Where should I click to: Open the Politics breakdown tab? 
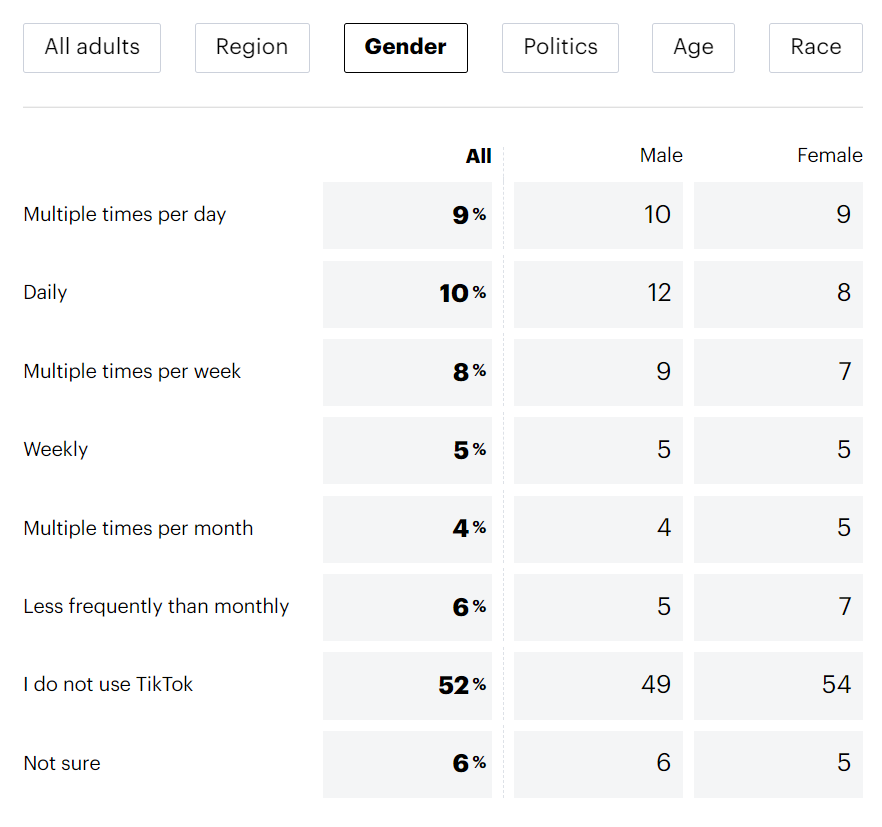[x=560, y=47]
